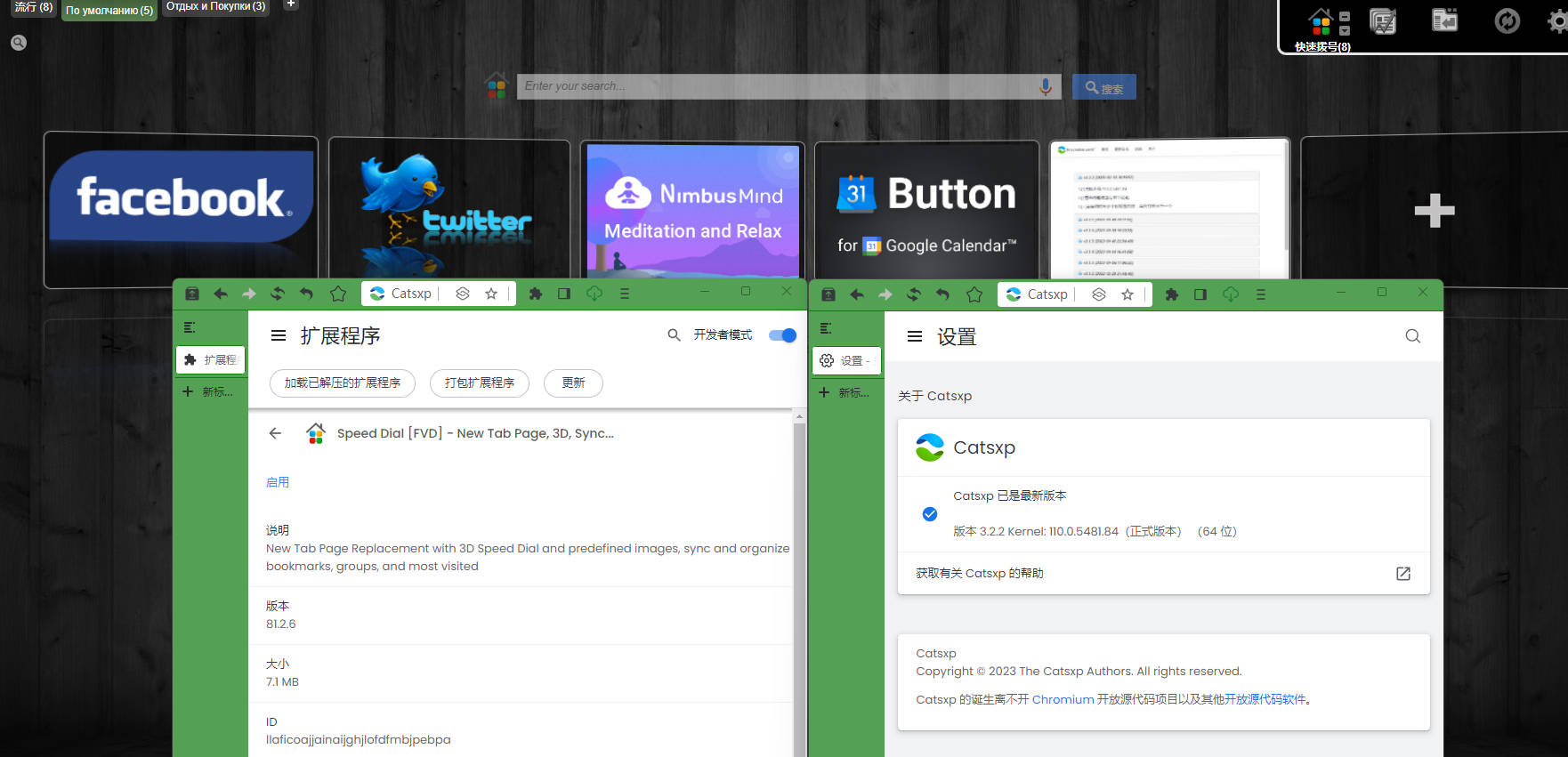Select the version text 81.2.6
Image resolution: width=1568 pixels, height=757 pixels.
281,624
